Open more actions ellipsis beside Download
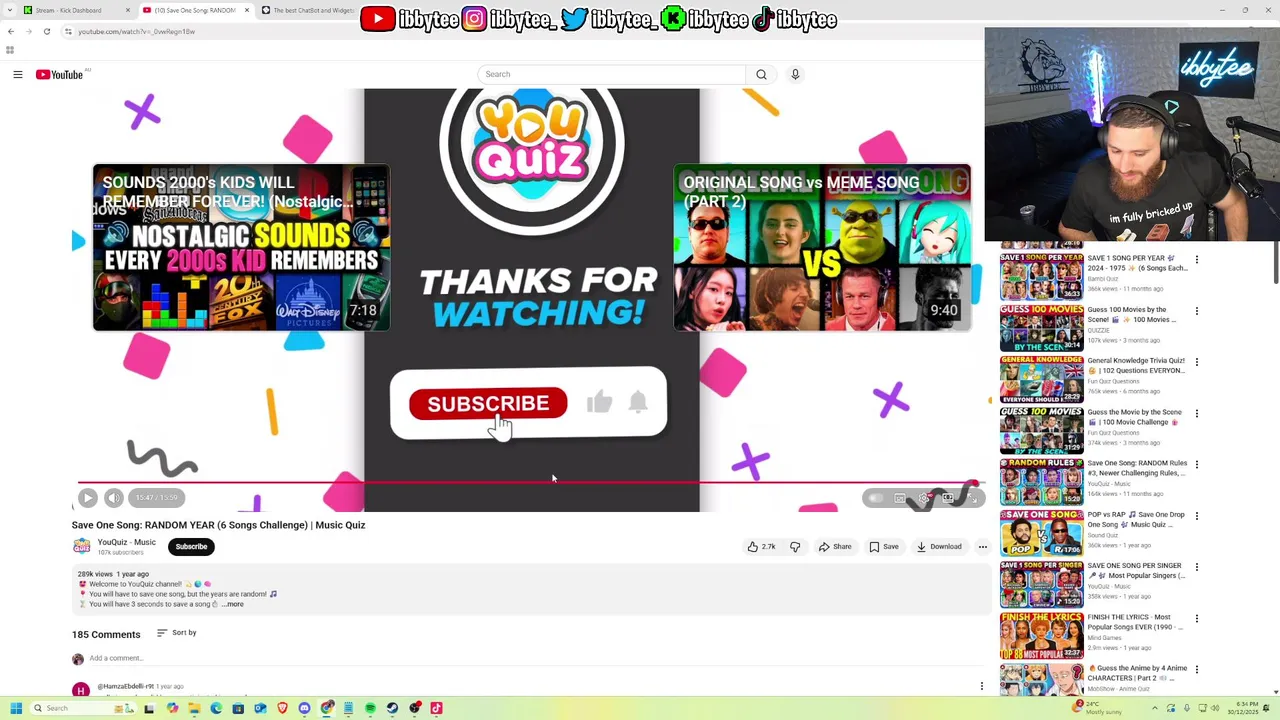This screenshot has width=1280, height=720. 983,547
